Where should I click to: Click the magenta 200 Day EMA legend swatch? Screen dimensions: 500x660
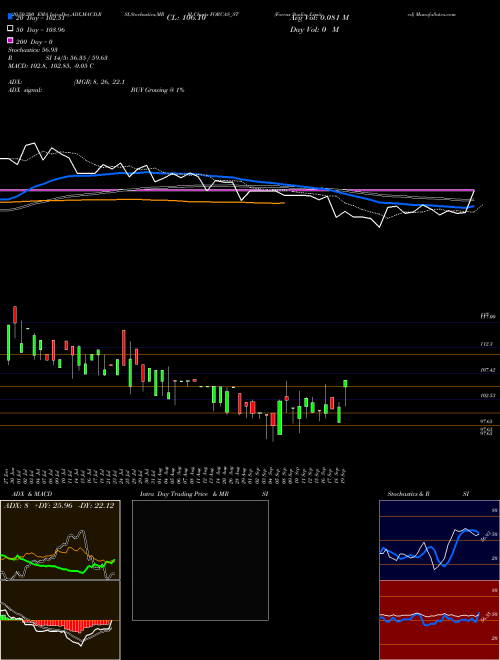(10, 41)
